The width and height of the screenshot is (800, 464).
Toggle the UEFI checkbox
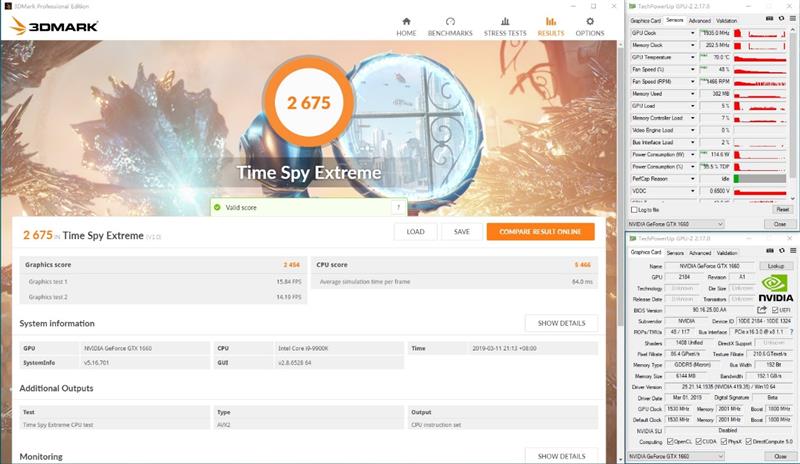click(775, 310)
